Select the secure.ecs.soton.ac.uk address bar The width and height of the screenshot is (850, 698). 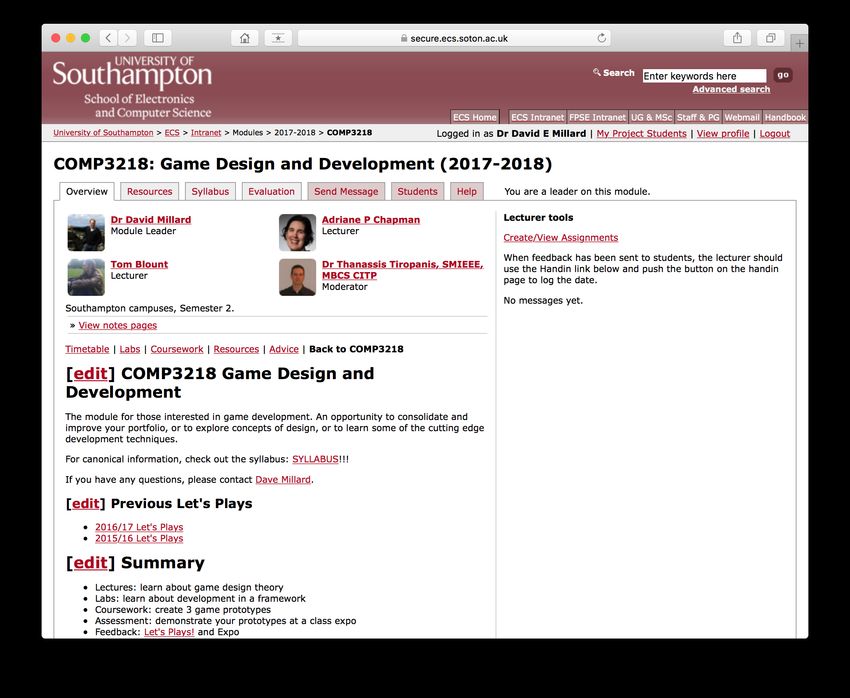[454, 38]
